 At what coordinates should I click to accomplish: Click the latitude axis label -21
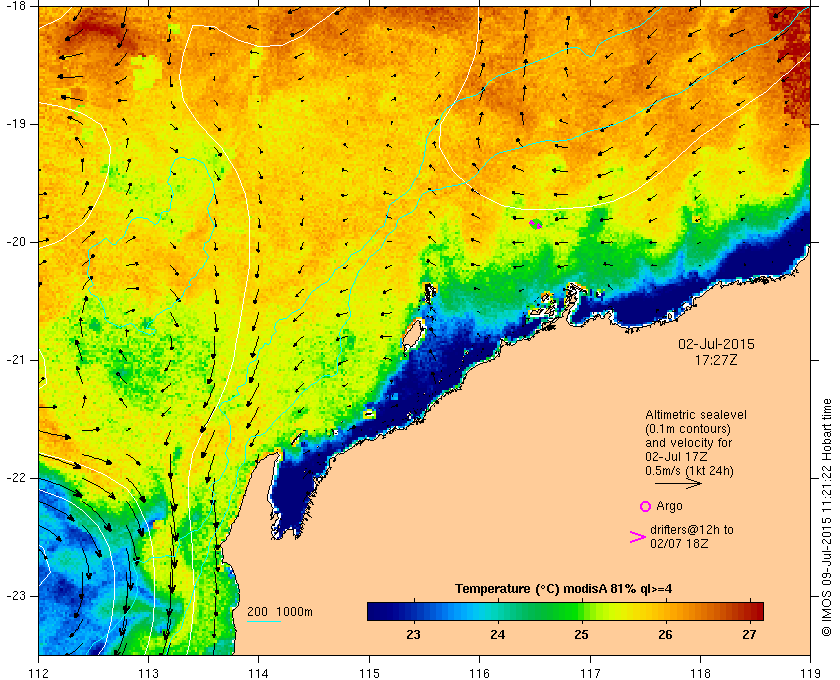tap(15, 360)
